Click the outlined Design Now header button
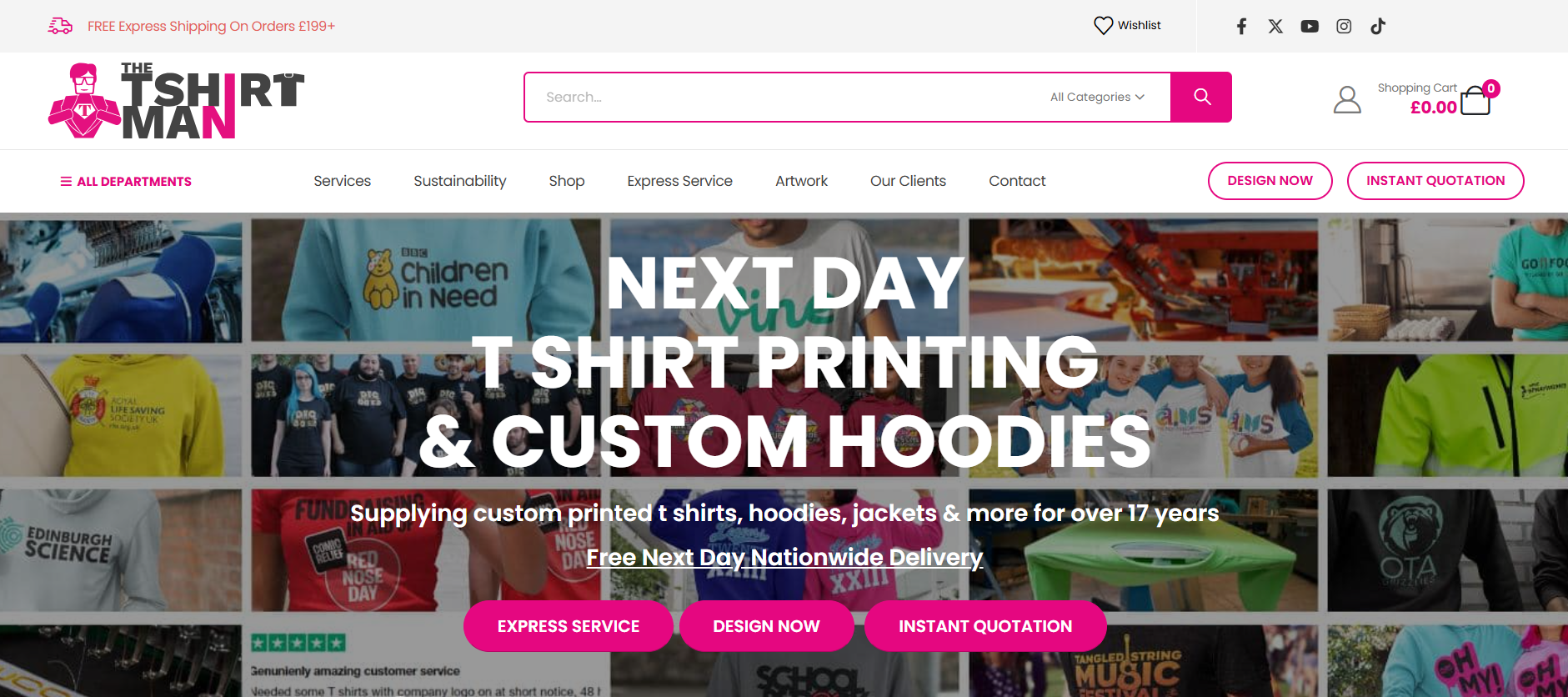1568x697 pixels. tap(1270, 181)
